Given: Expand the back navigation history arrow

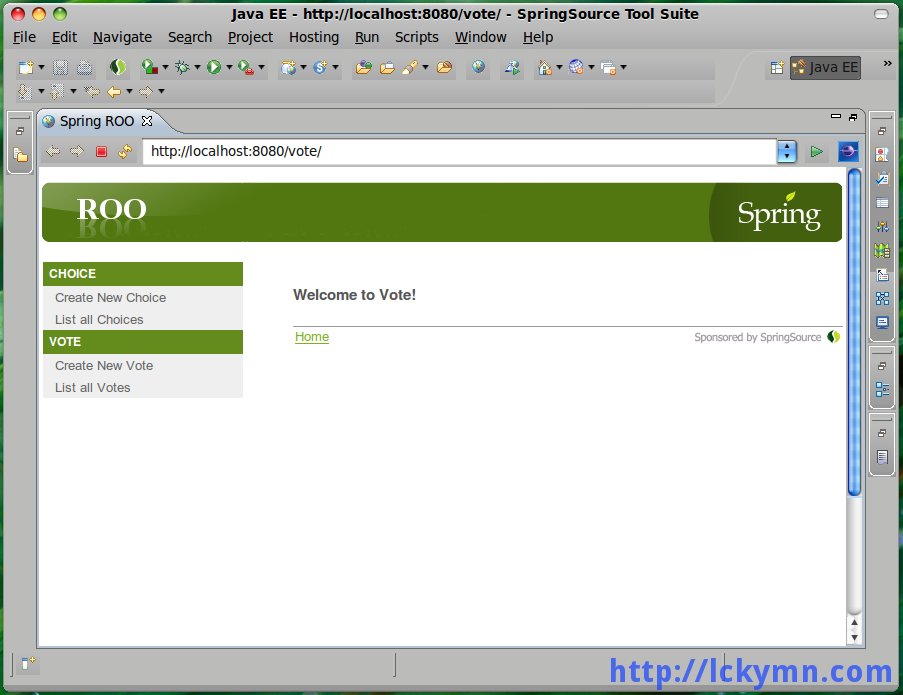Looking at the screenshot, I should coord(129,91).
